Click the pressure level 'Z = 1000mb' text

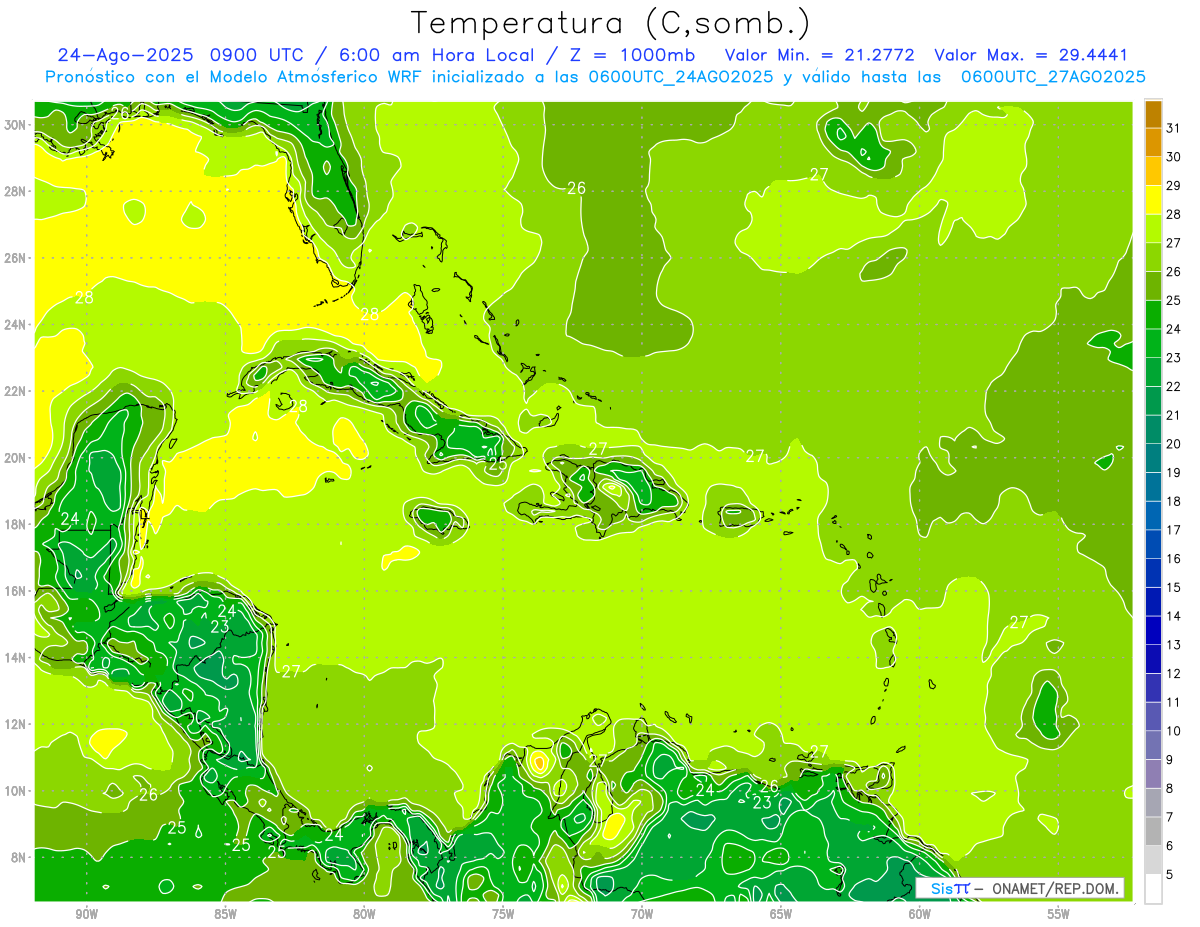(632, 55)
